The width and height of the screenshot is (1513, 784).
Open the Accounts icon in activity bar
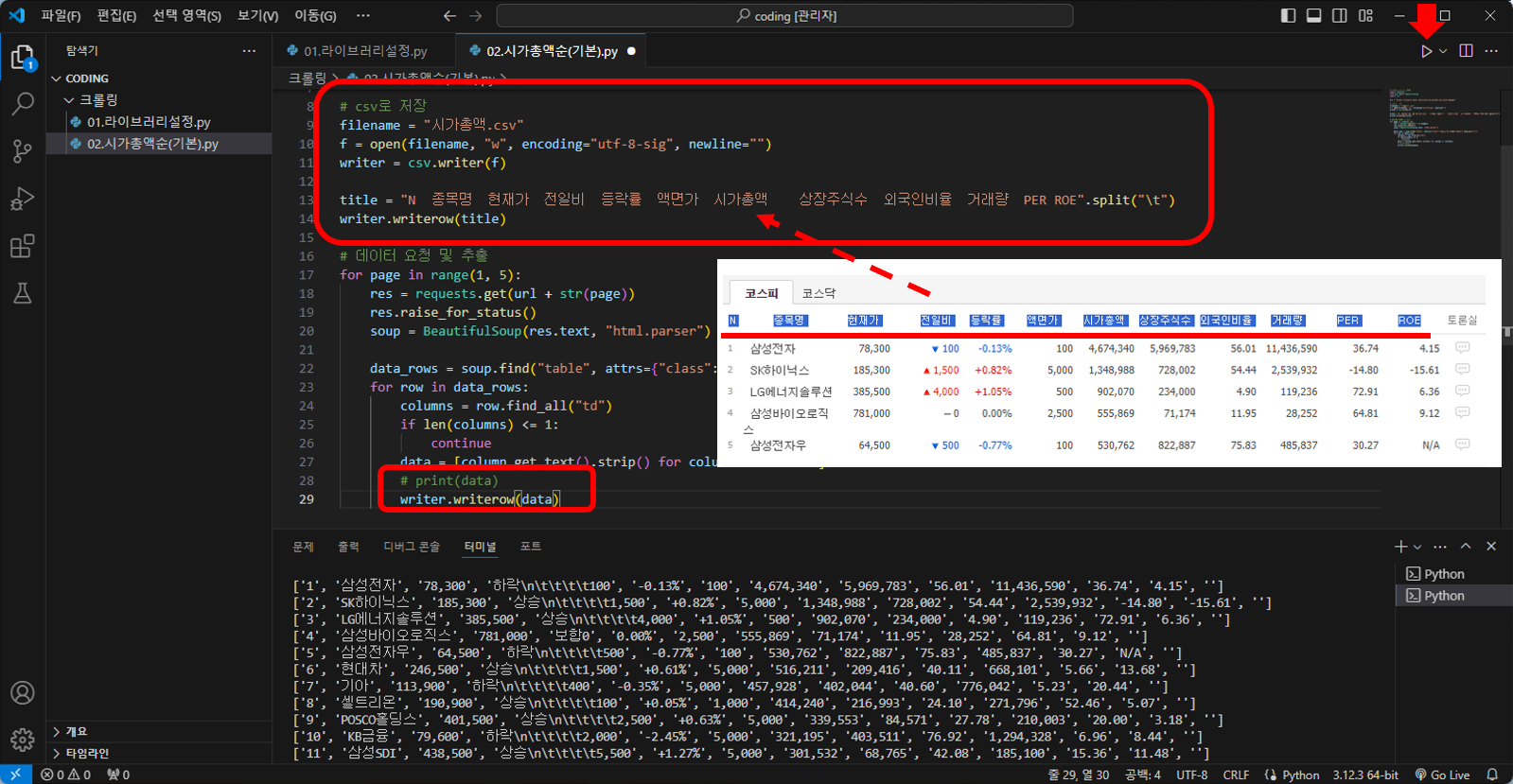(23, 693)
